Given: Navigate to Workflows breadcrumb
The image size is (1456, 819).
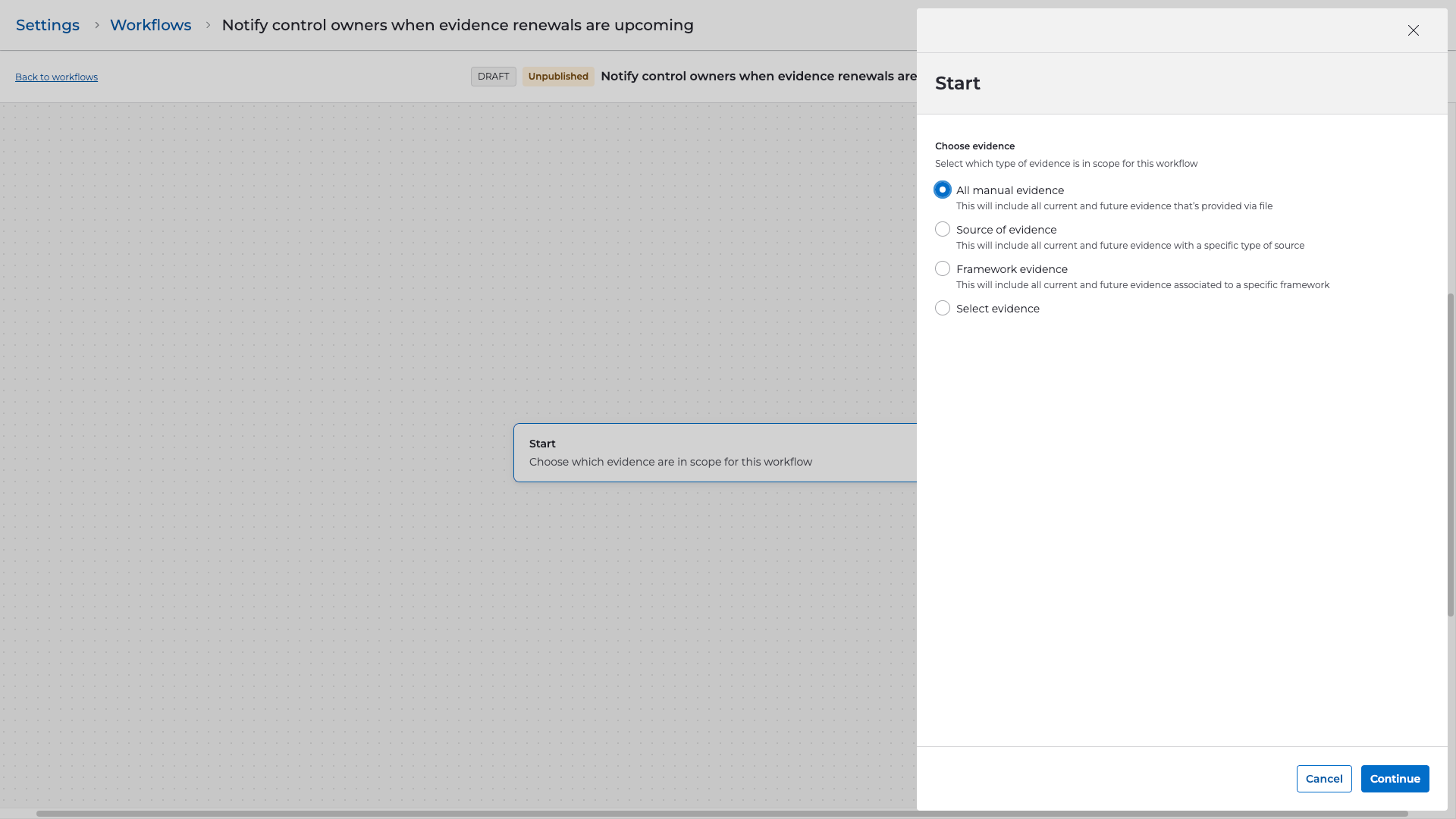Looking at the screenshot, I should click(150, 25).
